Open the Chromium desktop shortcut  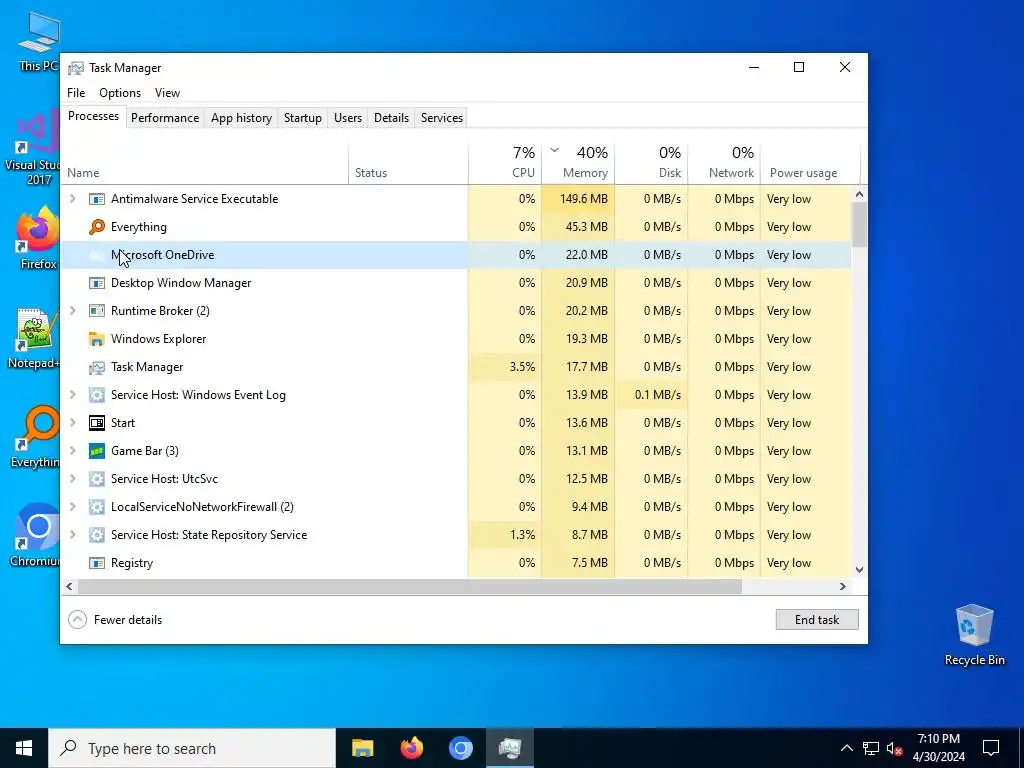35,536
